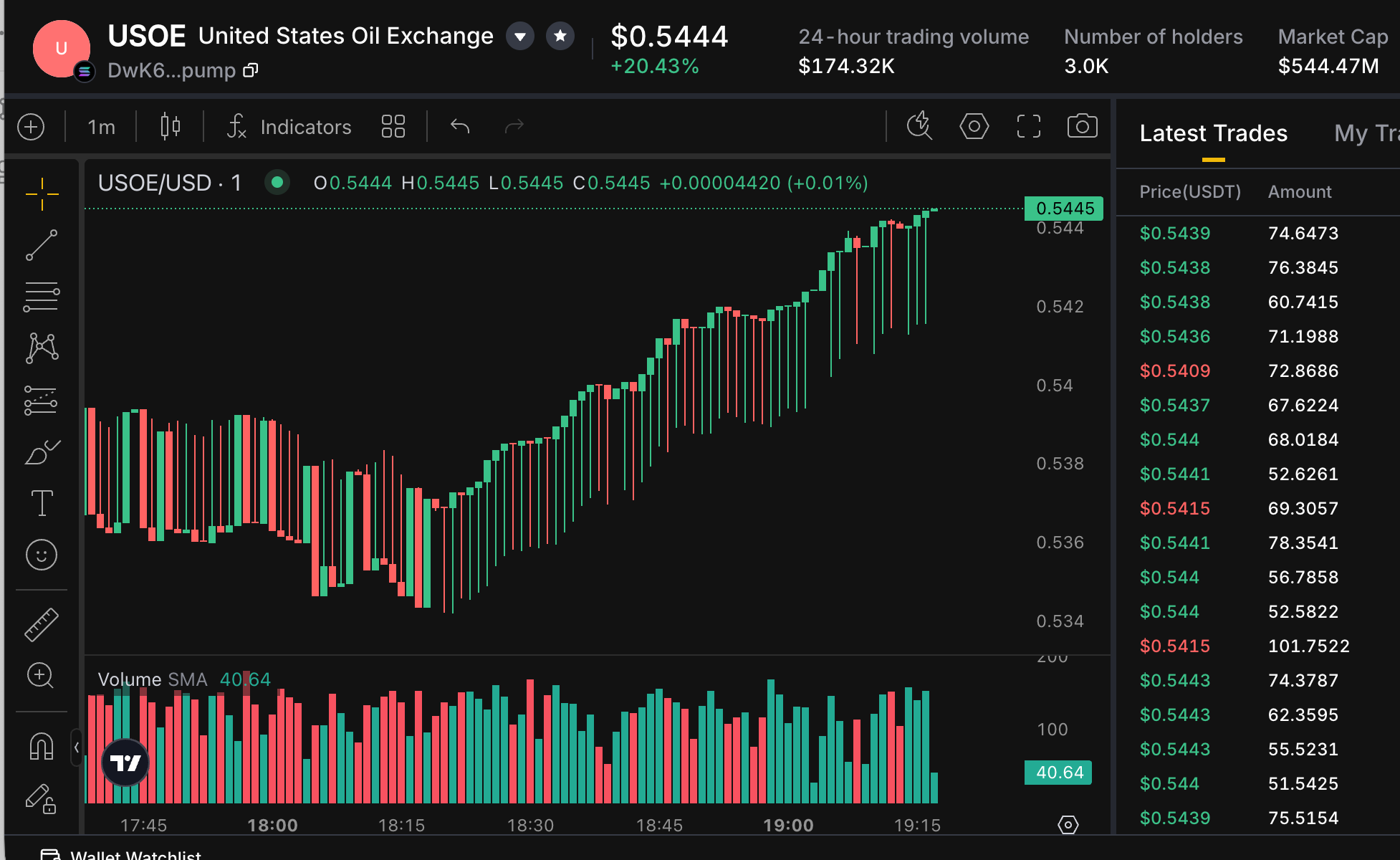Select the trade amount 101.7522
This screenshot has width=1400, height=860.
(x=1309, y=646)
